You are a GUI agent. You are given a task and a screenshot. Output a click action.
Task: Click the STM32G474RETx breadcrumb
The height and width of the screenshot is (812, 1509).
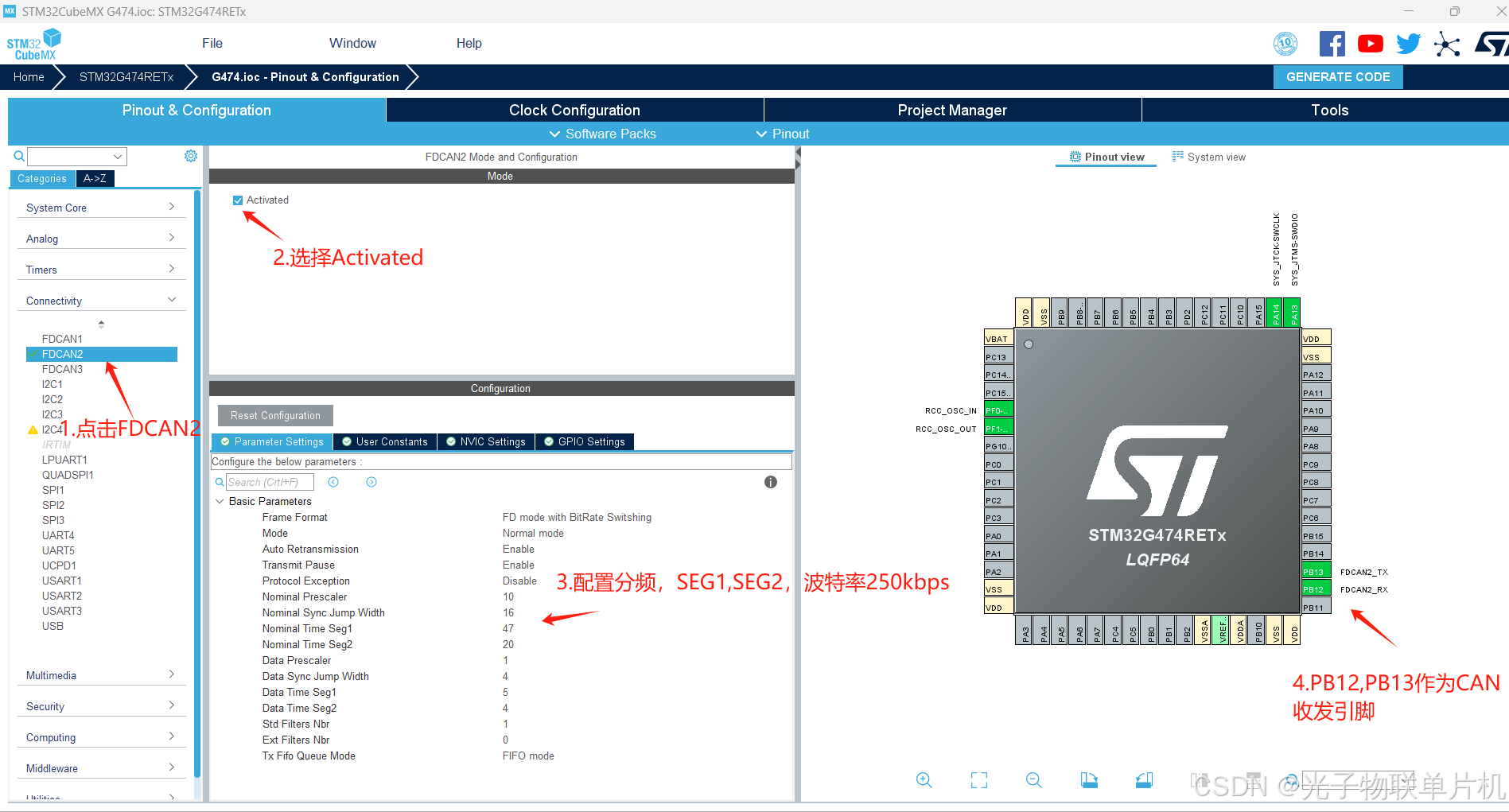(x=126, y=77)
